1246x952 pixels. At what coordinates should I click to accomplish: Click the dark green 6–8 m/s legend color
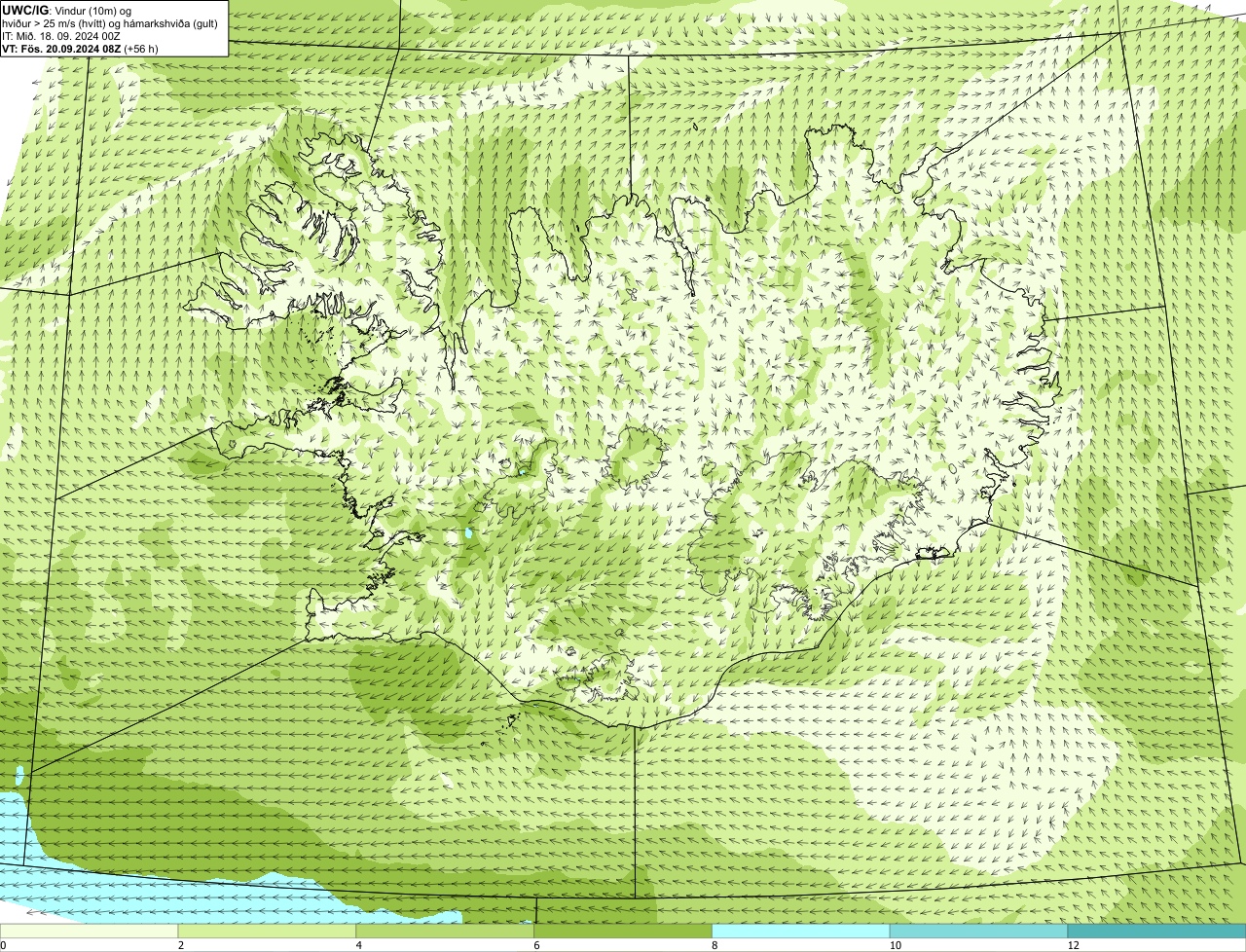[623, 931]
